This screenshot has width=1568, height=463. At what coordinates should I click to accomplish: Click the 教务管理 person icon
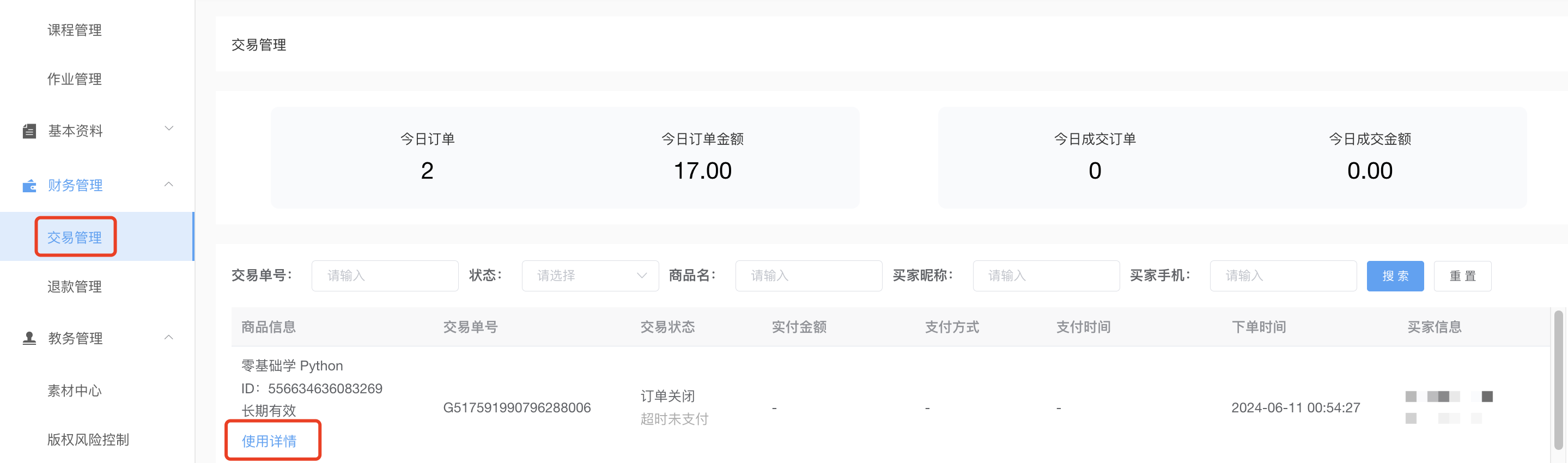point(29,338)
